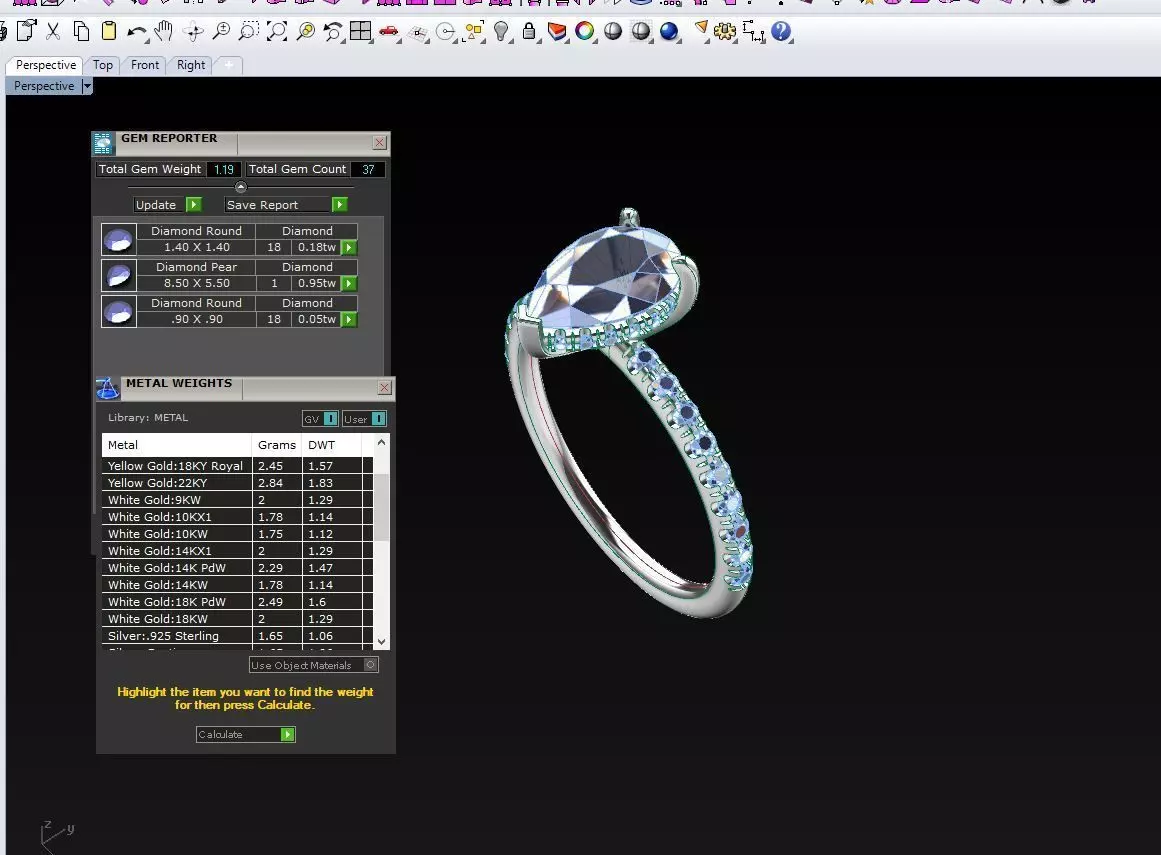Click the Shaded Viewport sphere icon
Viewport: 1161px width, 855px height.
613,31
